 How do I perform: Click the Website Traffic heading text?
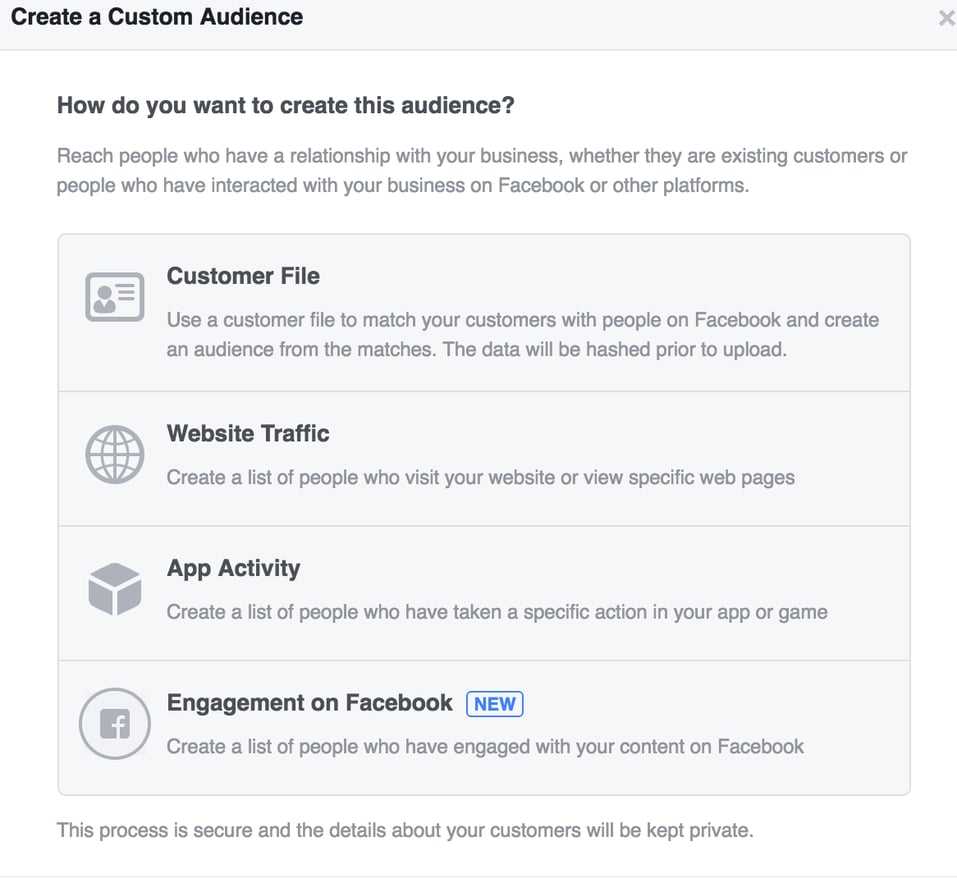(x=247, y=434)
